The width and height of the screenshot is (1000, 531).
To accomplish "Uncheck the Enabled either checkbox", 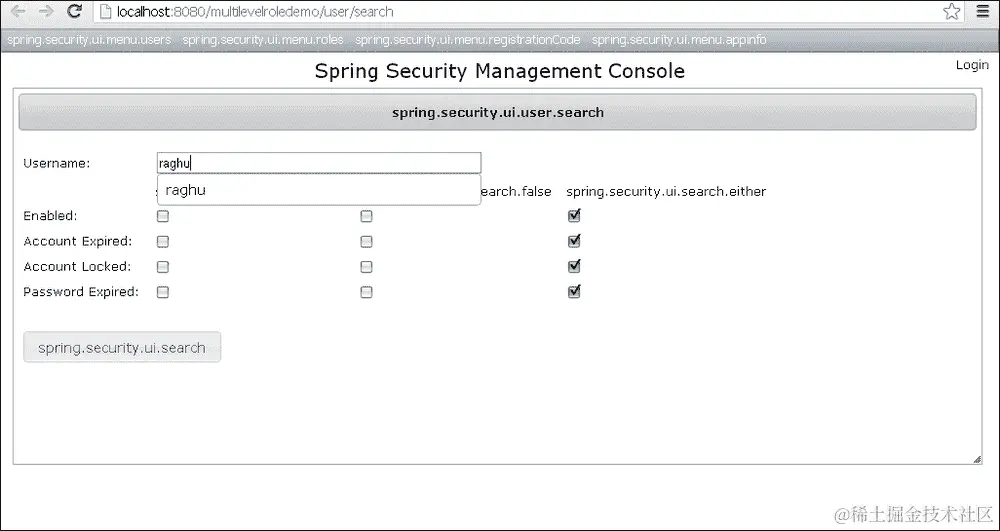I will 574,215.
